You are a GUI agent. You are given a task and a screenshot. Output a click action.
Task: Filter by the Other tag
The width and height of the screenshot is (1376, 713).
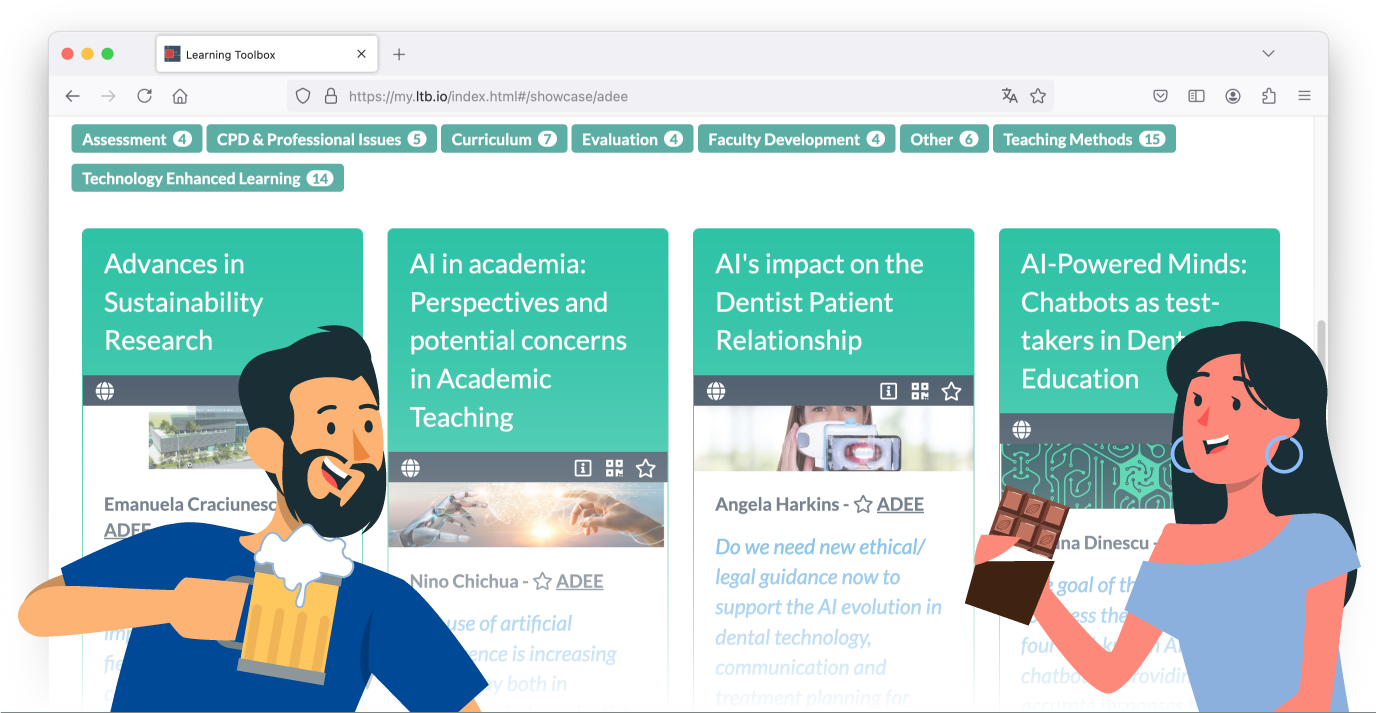click(x=944, y=139)
